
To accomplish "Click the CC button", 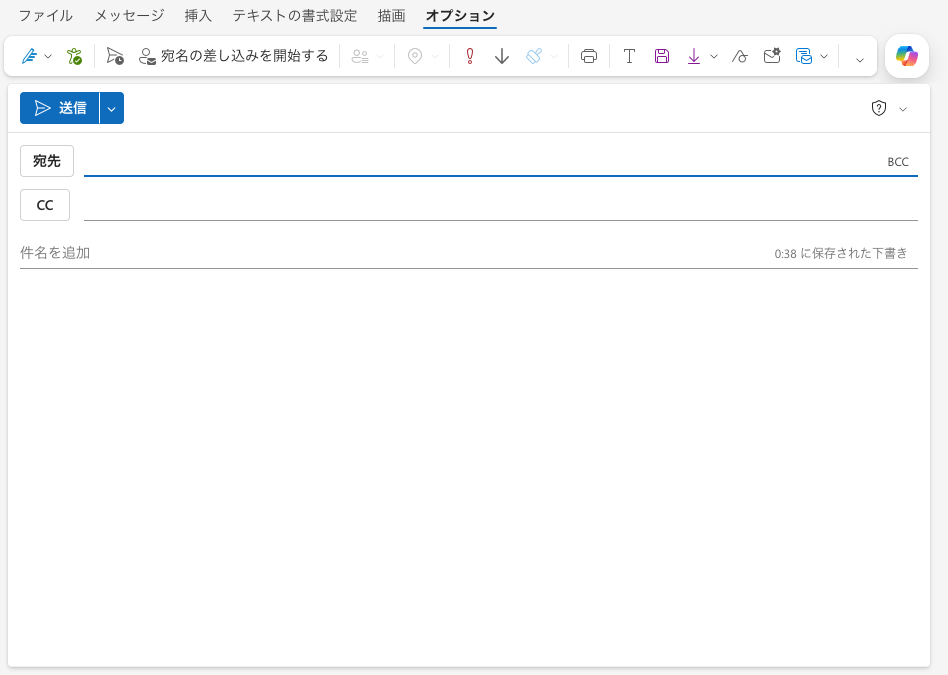I will (45, 205).
